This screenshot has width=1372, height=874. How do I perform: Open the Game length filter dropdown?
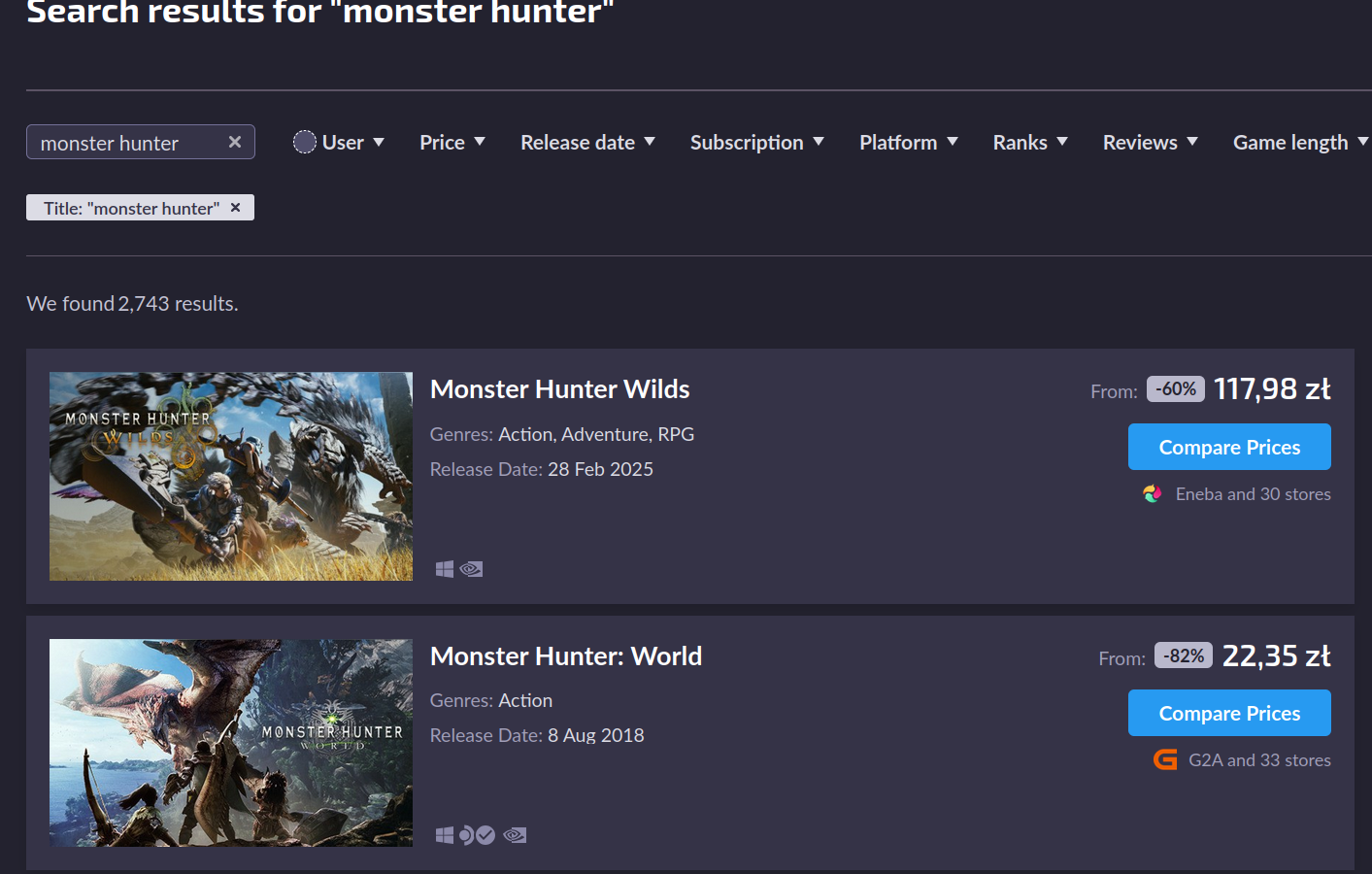1301,143
